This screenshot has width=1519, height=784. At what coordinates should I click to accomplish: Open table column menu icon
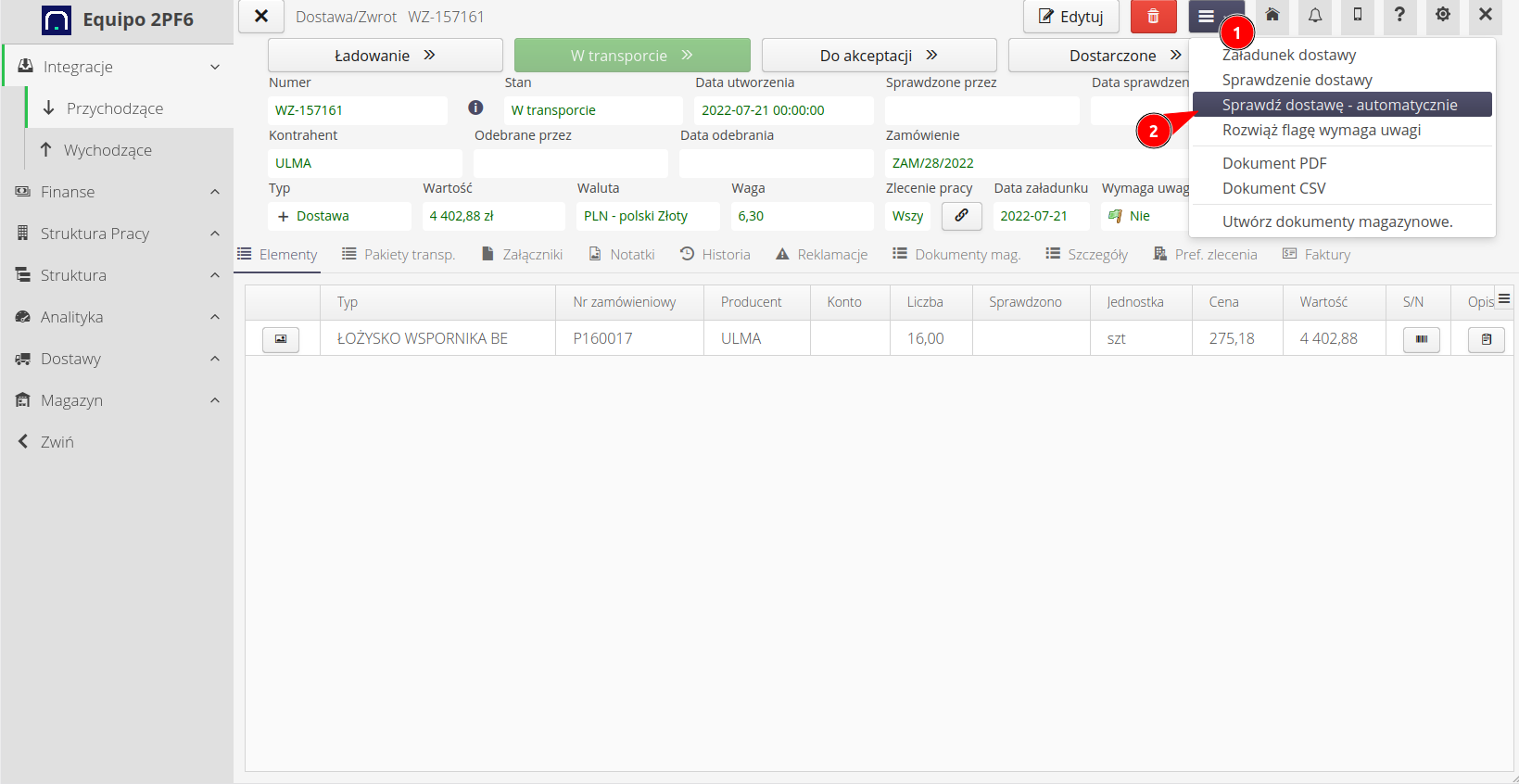1504,298
